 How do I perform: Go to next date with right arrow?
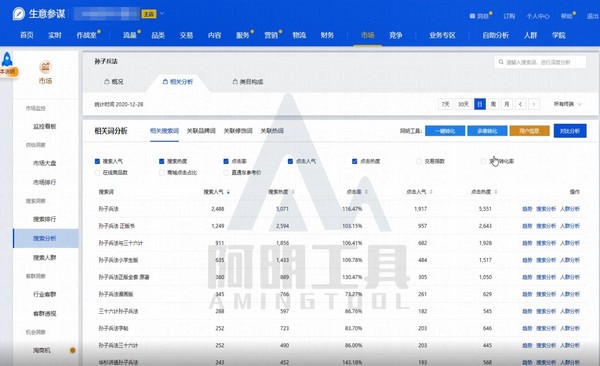[534, 104]
